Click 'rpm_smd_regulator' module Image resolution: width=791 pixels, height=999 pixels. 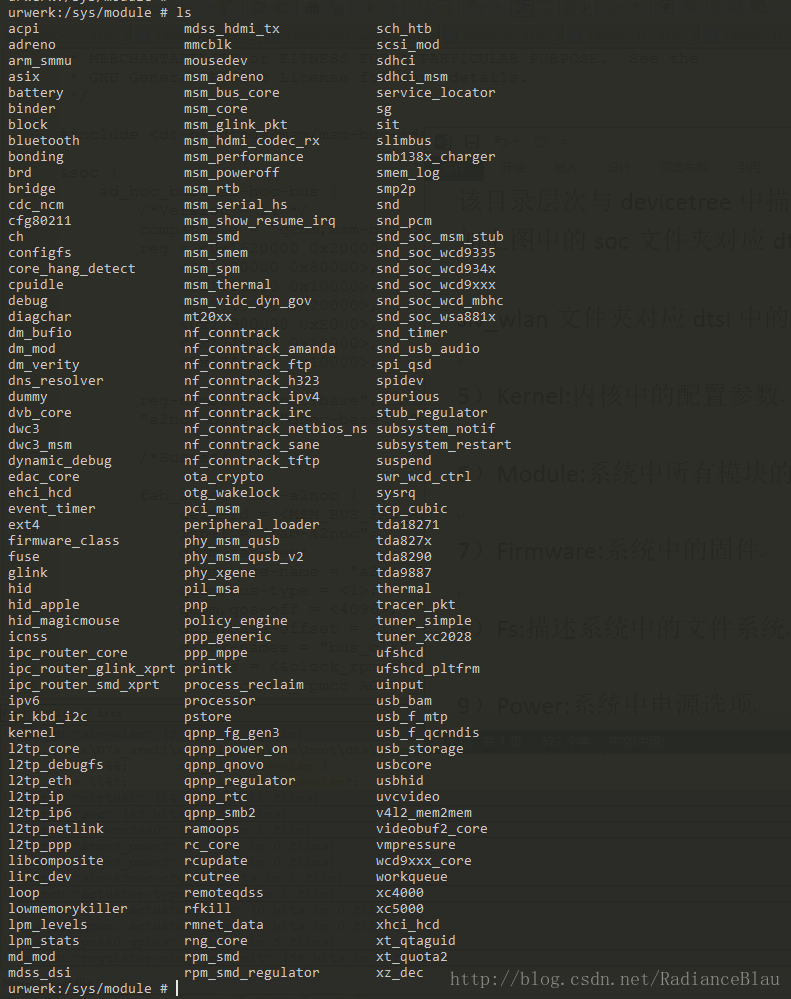click(252, 972)
